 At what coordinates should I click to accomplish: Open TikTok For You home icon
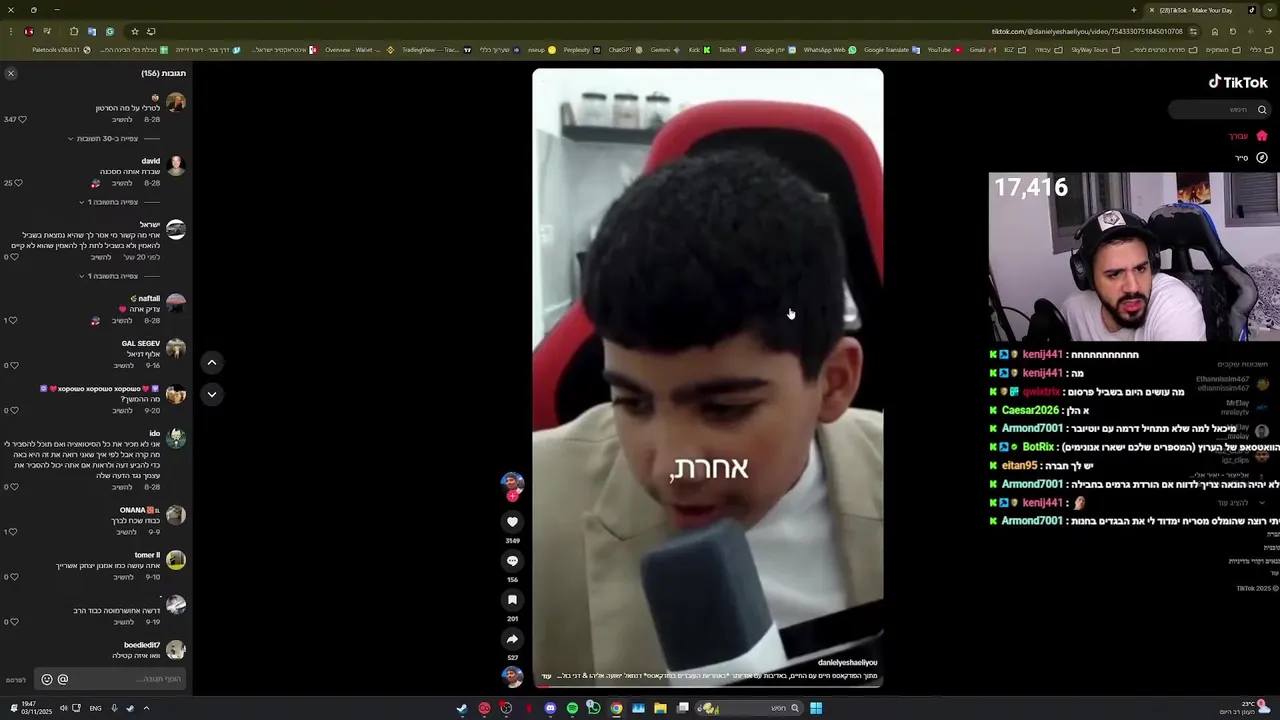(1261, 136)
